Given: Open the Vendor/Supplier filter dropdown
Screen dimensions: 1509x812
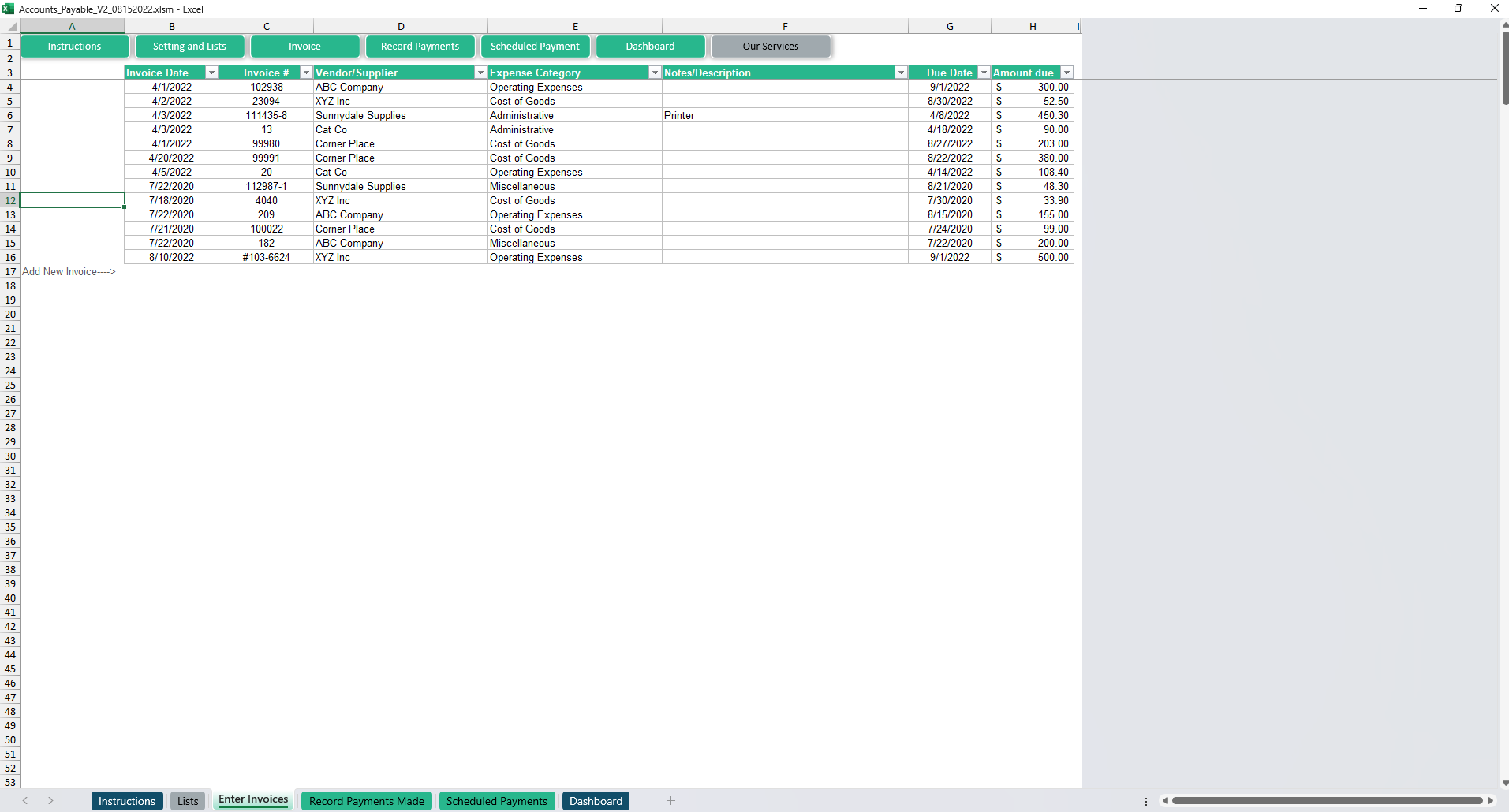Looking at the screenshot, I should point(480,73).
